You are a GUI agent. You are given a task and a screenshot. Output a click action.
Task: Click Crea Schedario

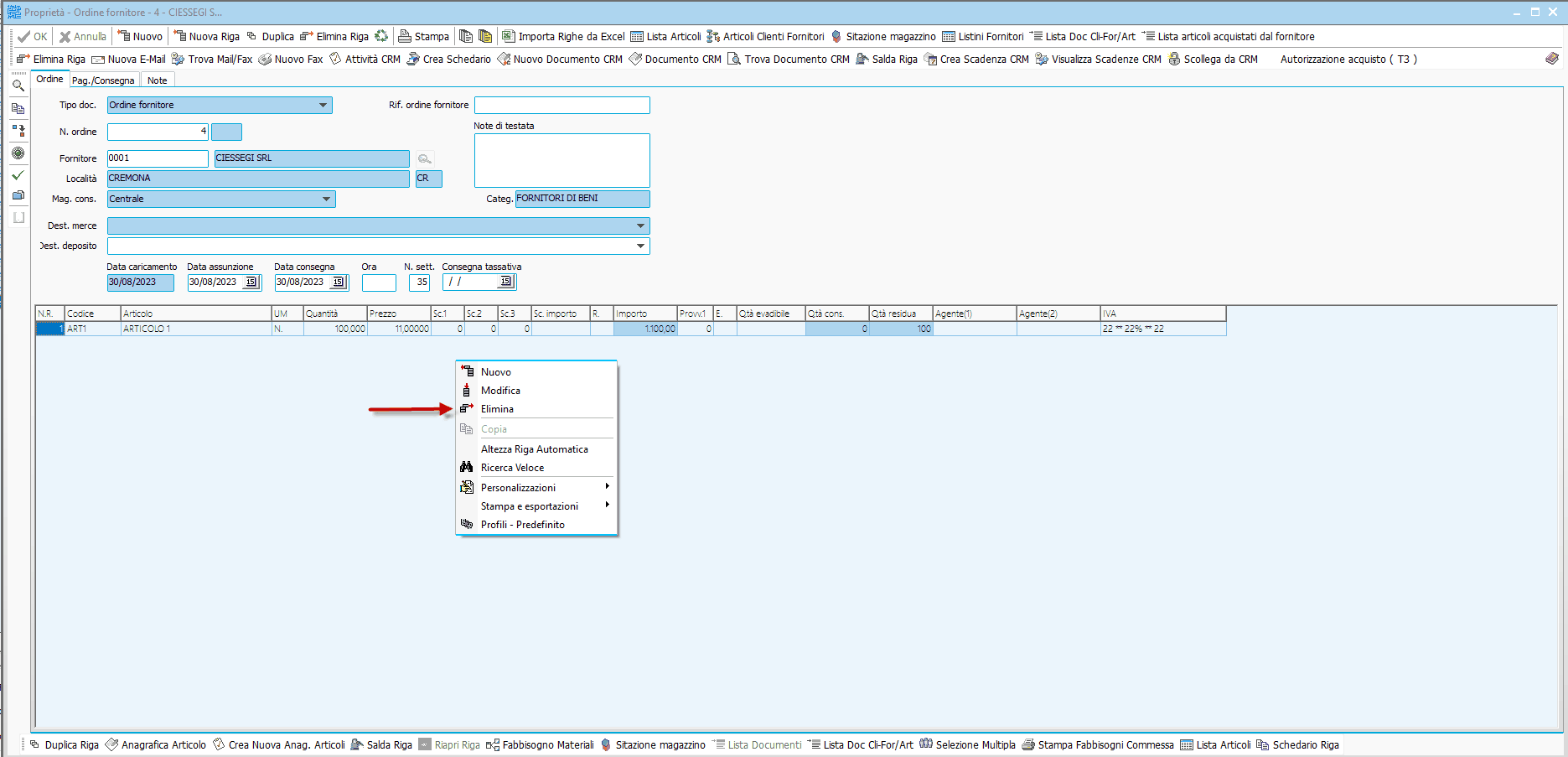pos(449,60)
